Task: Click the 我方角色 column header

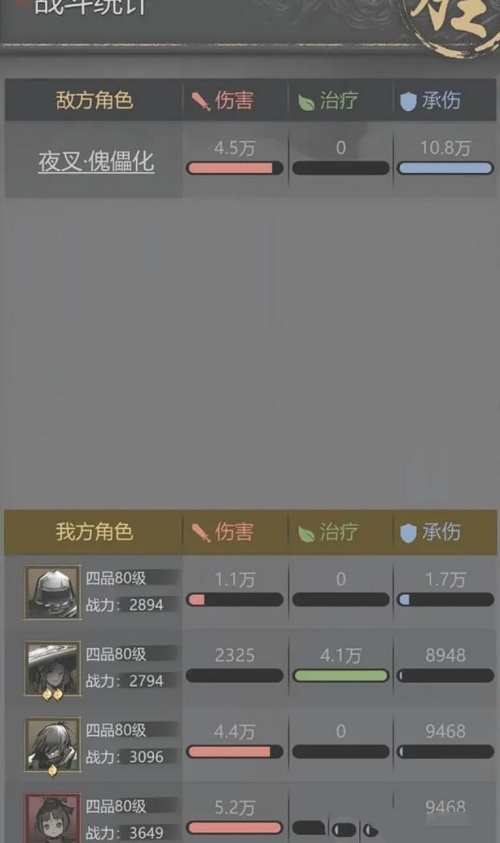Action: click(94, 532)
